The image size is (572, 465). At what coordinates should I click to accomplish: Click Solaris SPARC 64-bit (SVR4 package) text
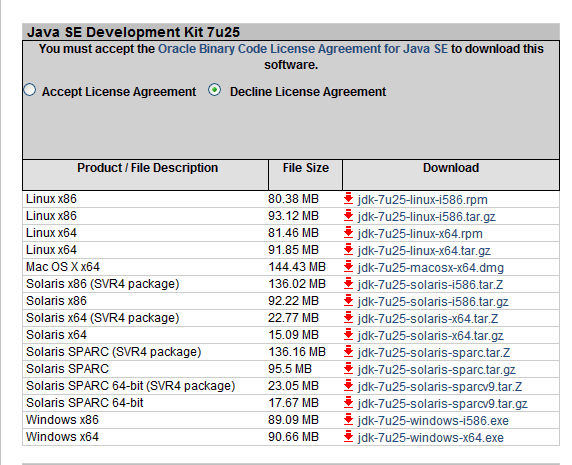(131, 385)
